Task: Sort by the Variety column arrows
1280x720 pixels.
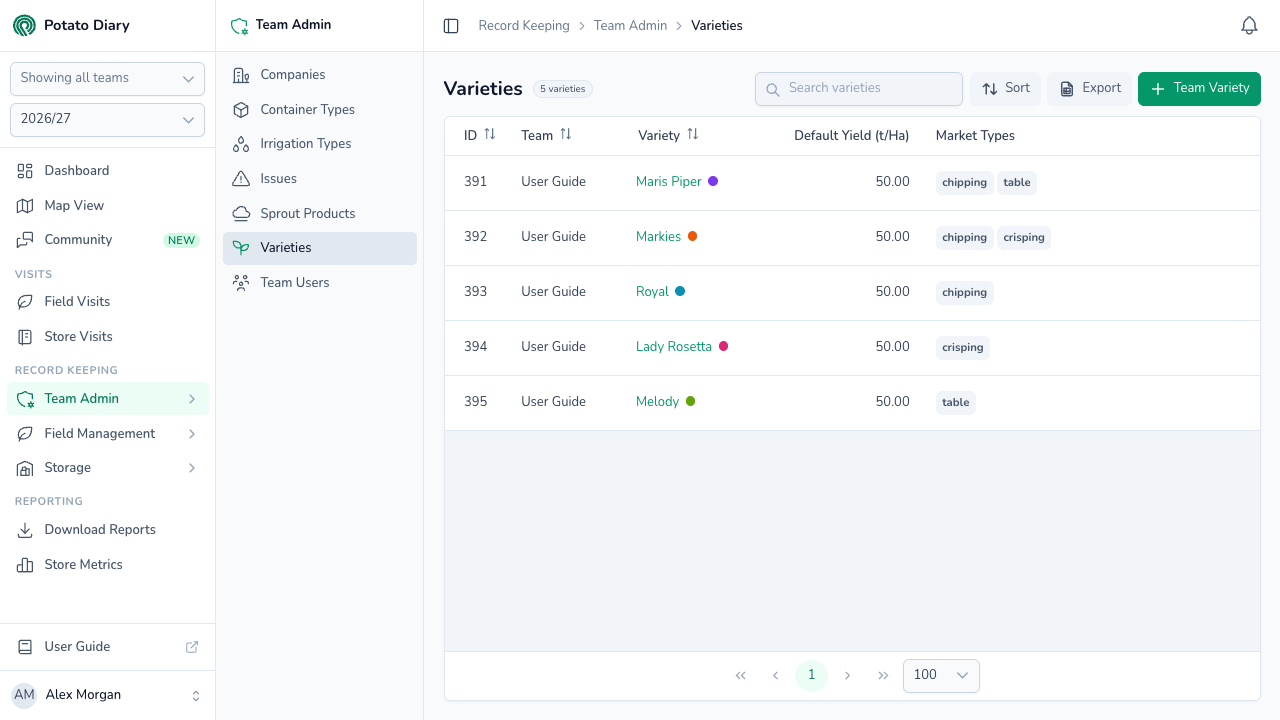Action: (693, 134)
